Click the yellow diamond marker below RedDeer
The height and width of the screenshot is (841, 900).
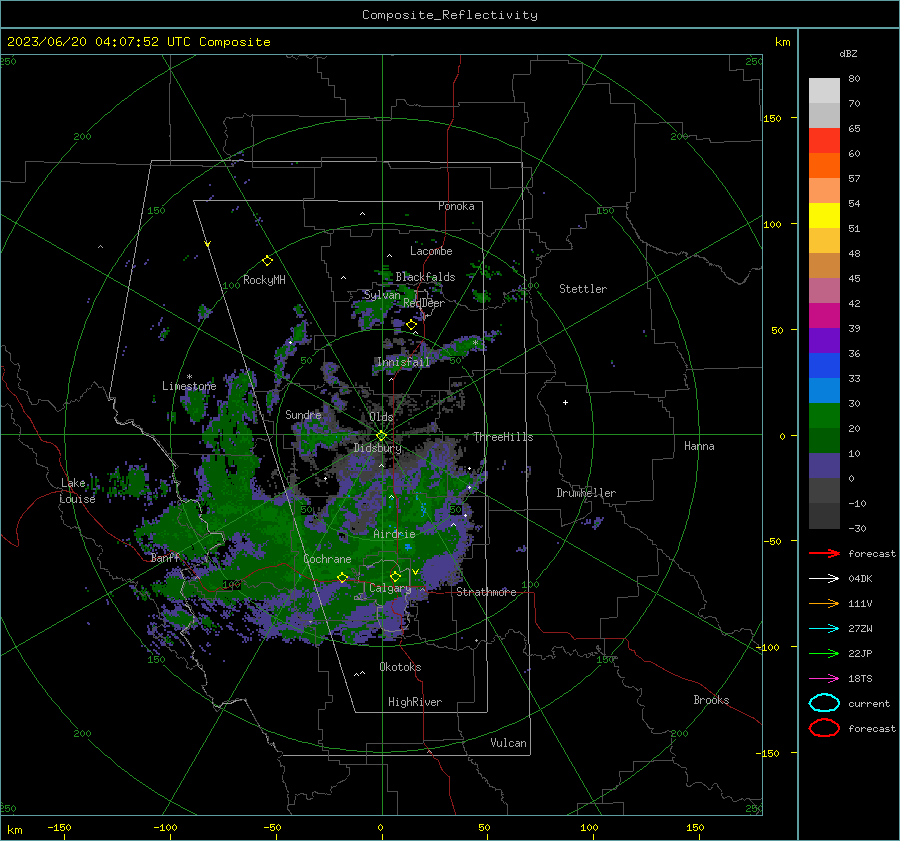pyautogui.click(x=411, y=325)
